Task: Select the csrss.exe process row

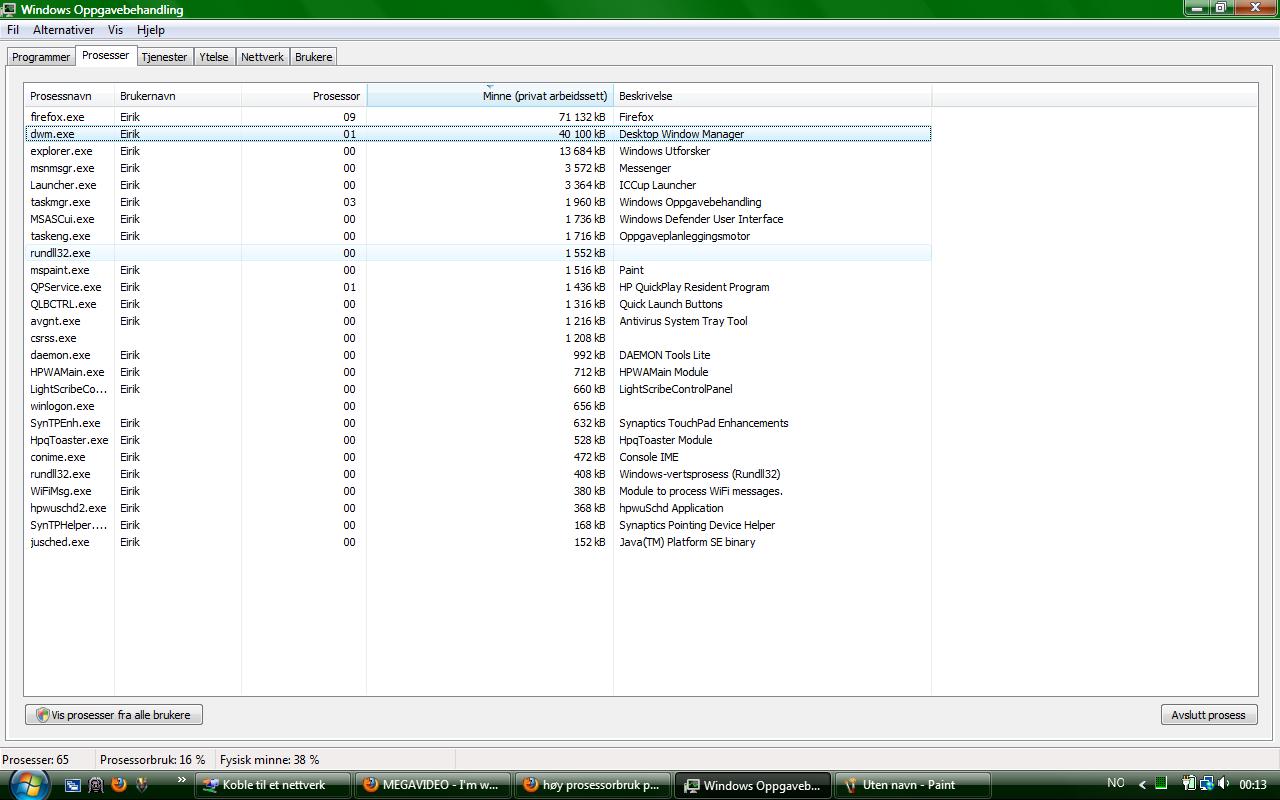Action: (478, 338)
